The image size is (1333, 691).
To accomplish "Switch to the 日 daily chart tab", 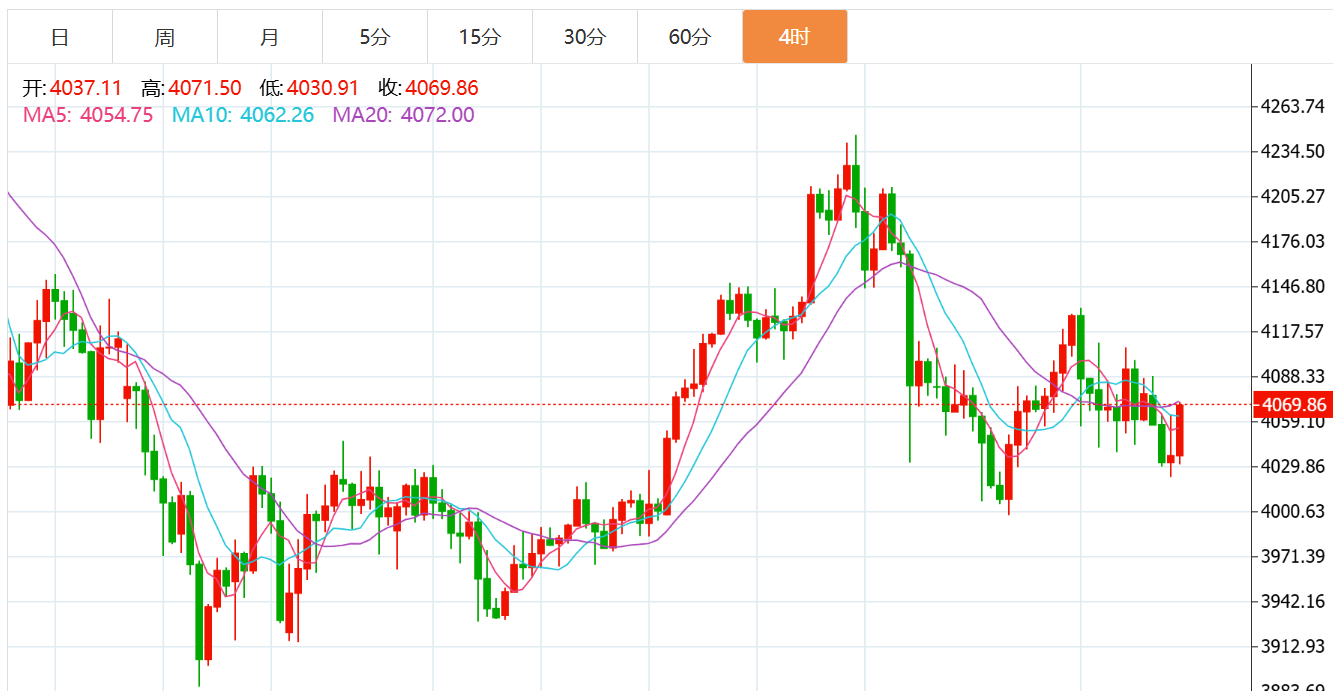I will [x=60, y=38].
